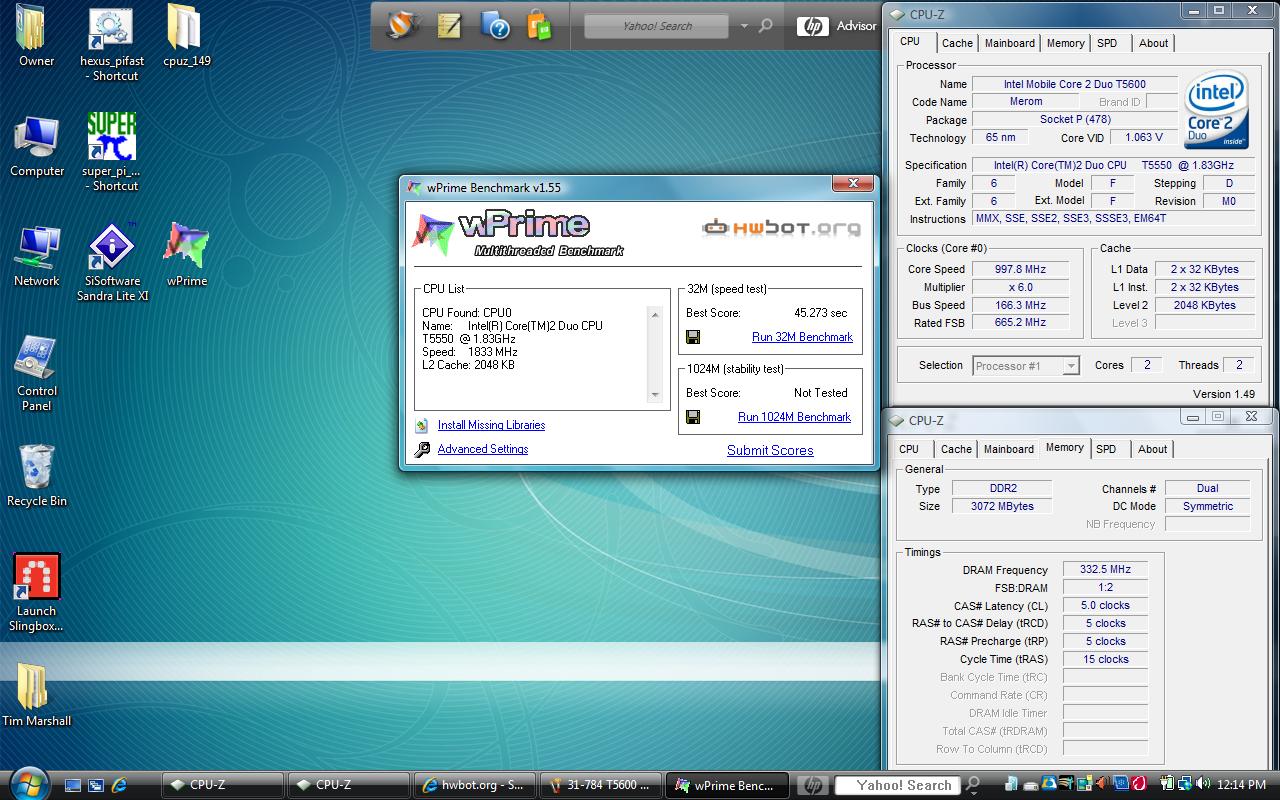Open the Recycle Bin icon
1280x800 pixels.
36,467
